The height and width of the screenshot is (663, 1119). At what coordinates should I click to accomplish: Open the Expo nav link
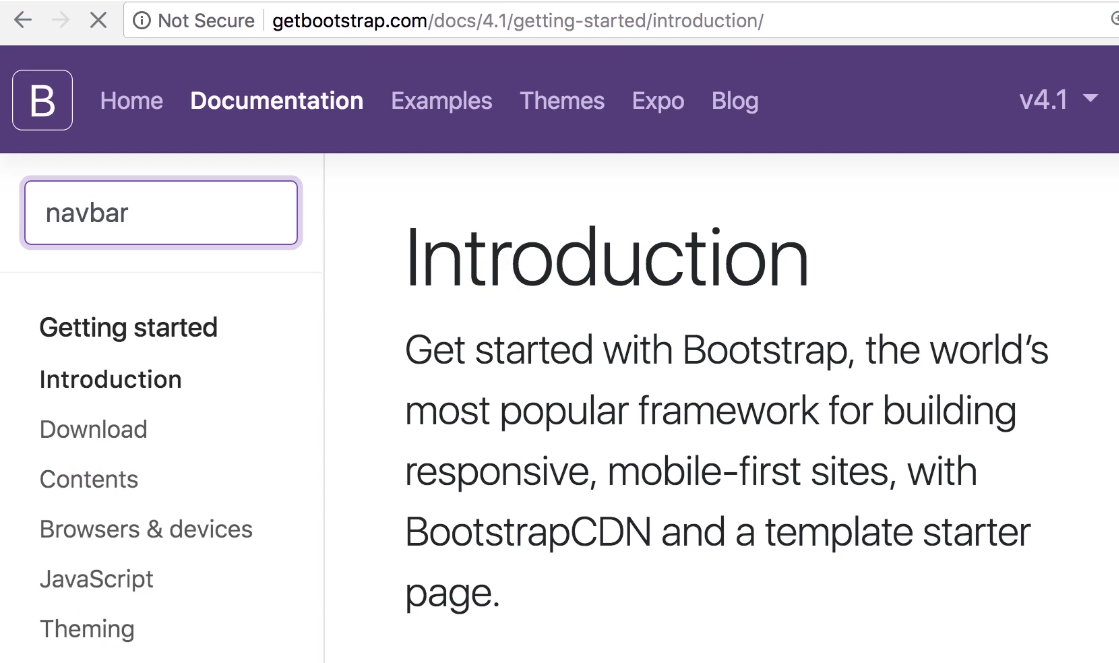click(658, 101)
